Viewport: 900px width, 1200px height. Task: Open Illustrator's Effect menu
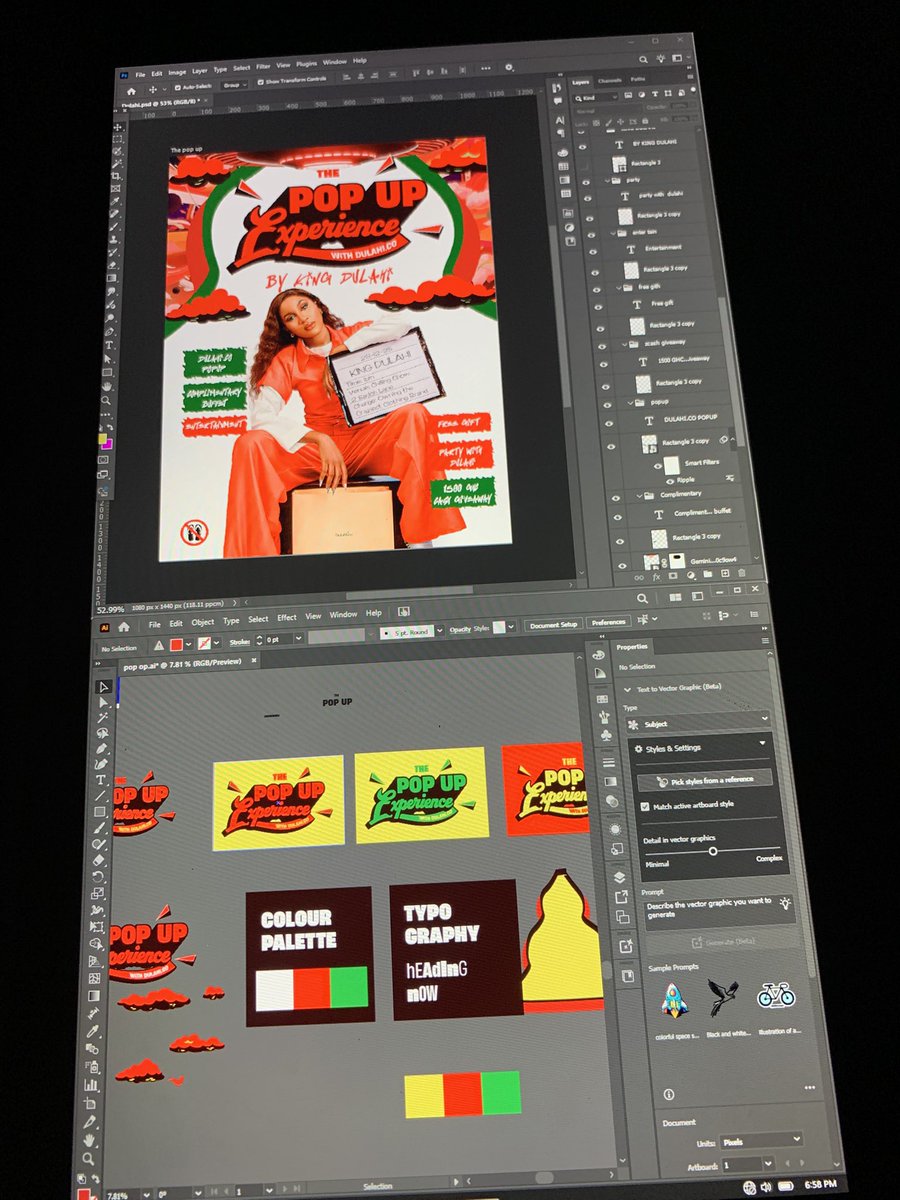[x=287, y=617]
